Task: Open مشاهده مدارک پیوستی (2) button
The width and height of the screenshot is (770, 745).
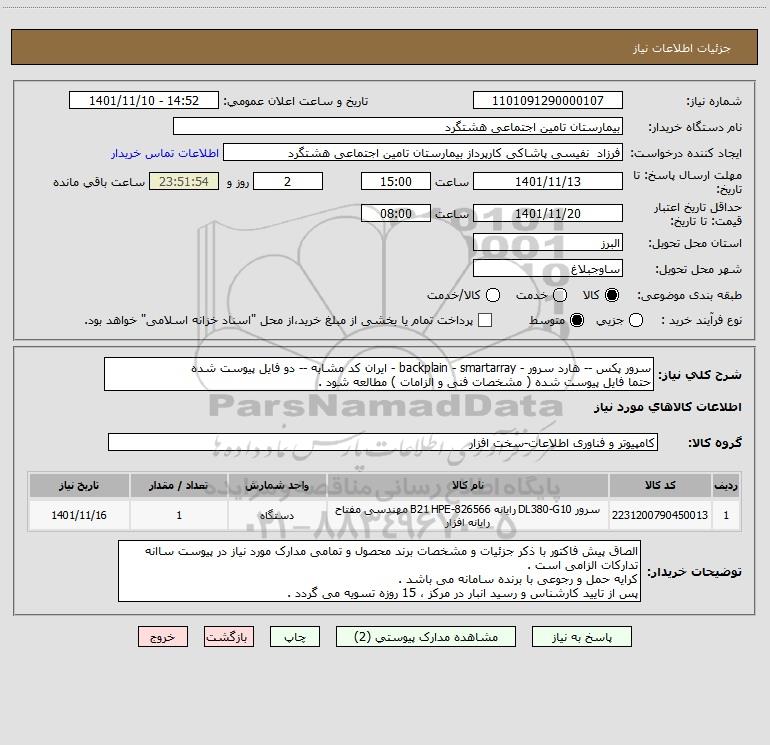Action: [426, 637]
